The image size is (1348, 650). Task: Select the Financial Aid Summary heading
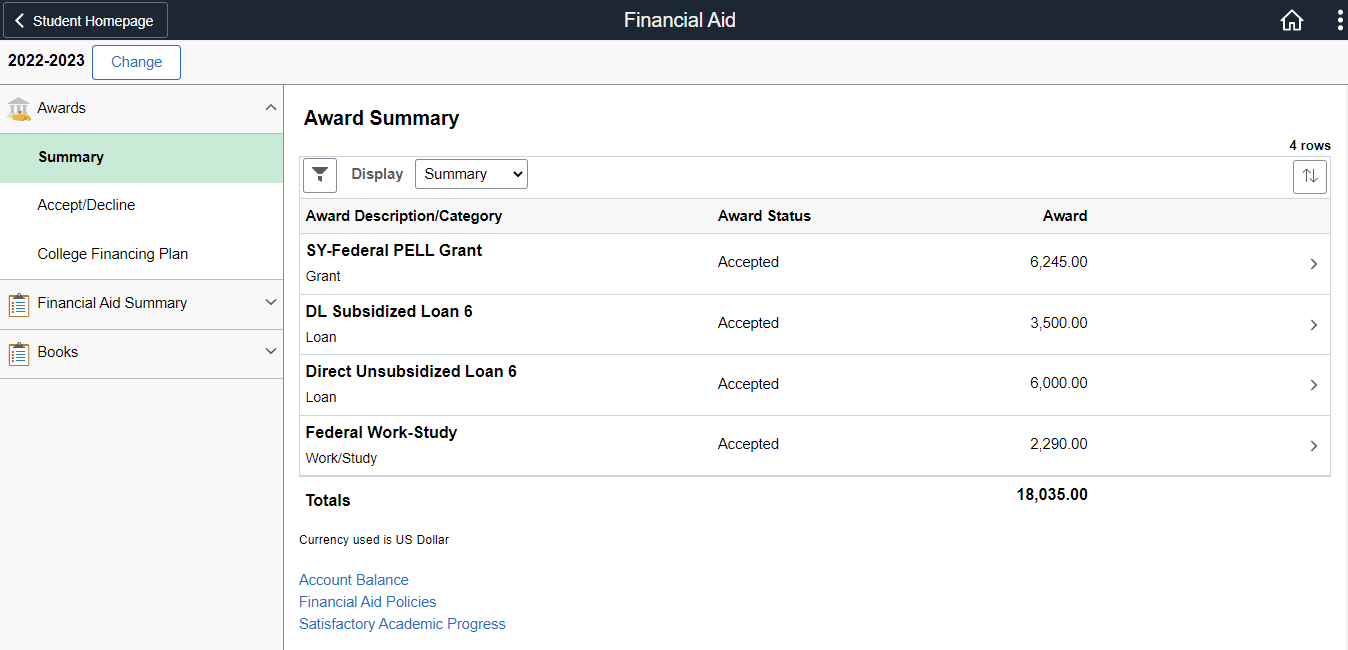(112, 303)
